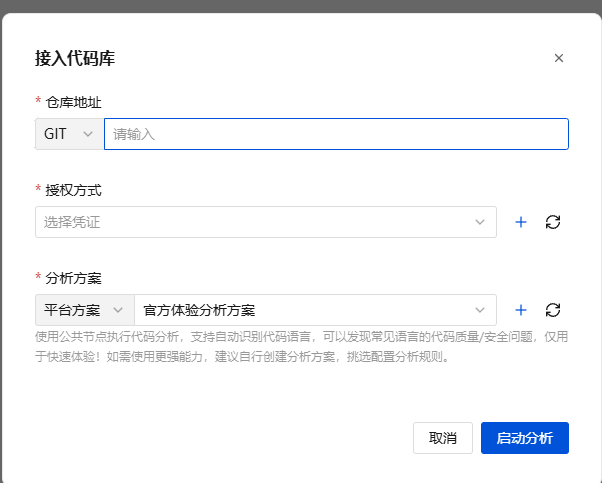The image size is (602, 483).
Task: Click the 启动分析 button
Action: 524,438
